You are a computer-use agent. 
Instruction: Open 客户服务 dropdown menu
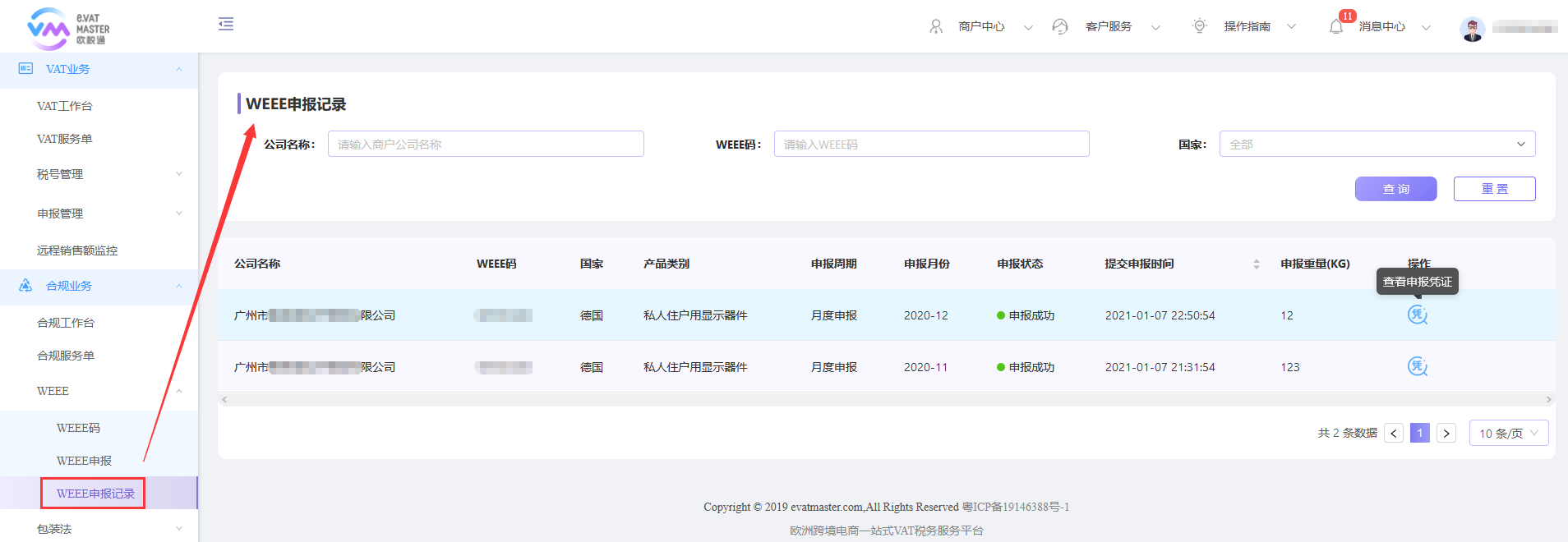coord(1155,27)
